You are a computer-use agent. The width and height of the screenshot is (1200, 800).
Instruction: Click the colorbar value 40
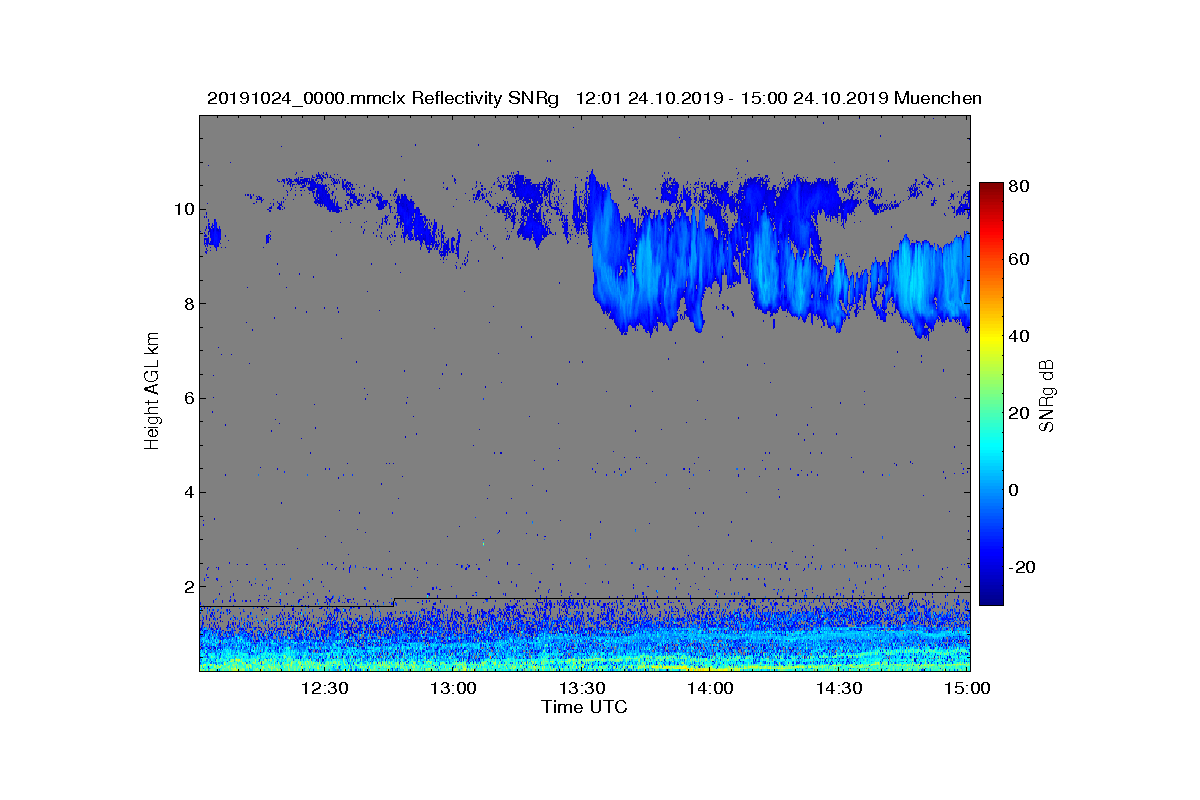[1020, 336]
